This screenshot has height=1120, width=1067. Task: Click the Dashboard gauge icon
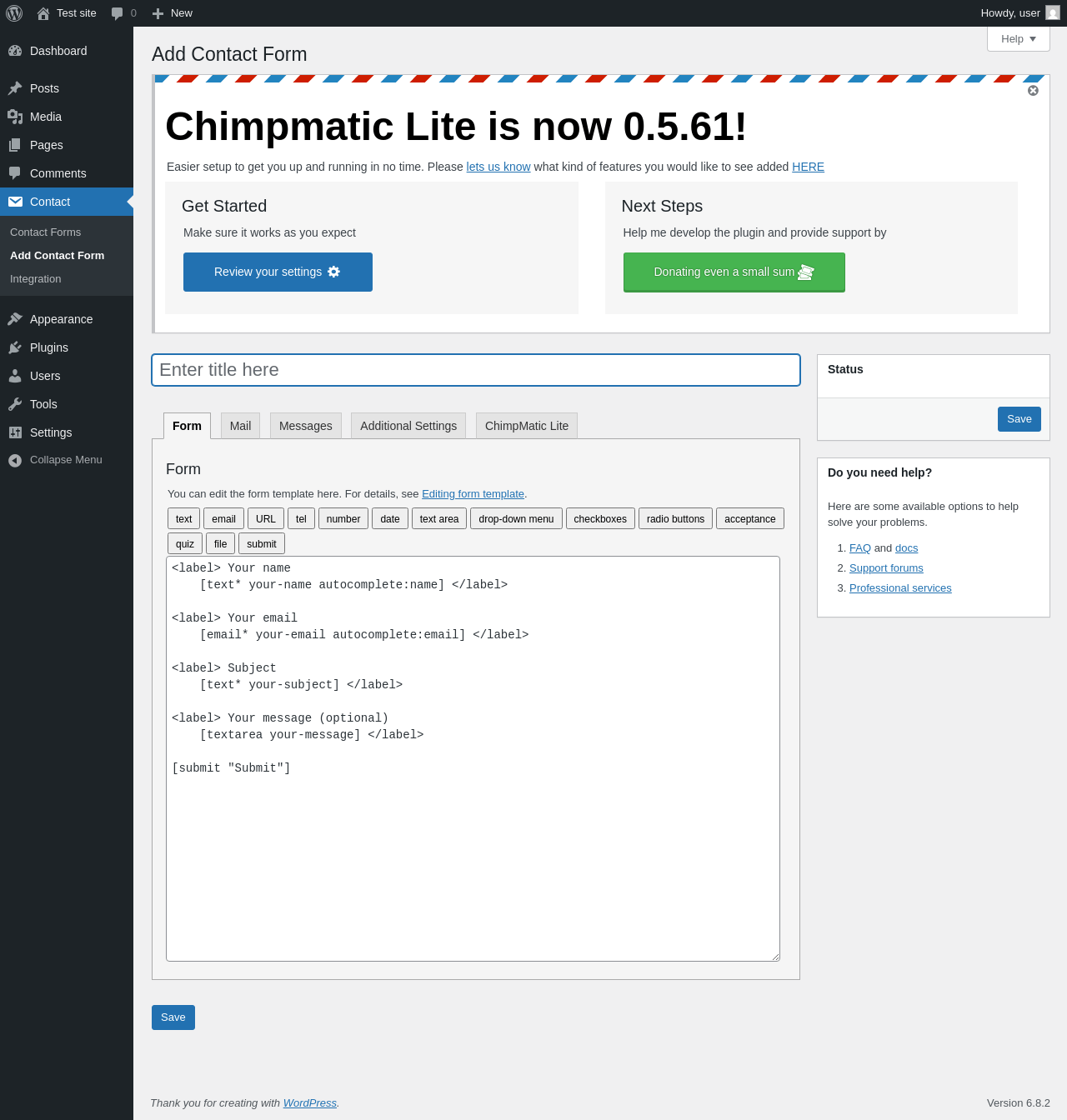click(15, 51)
